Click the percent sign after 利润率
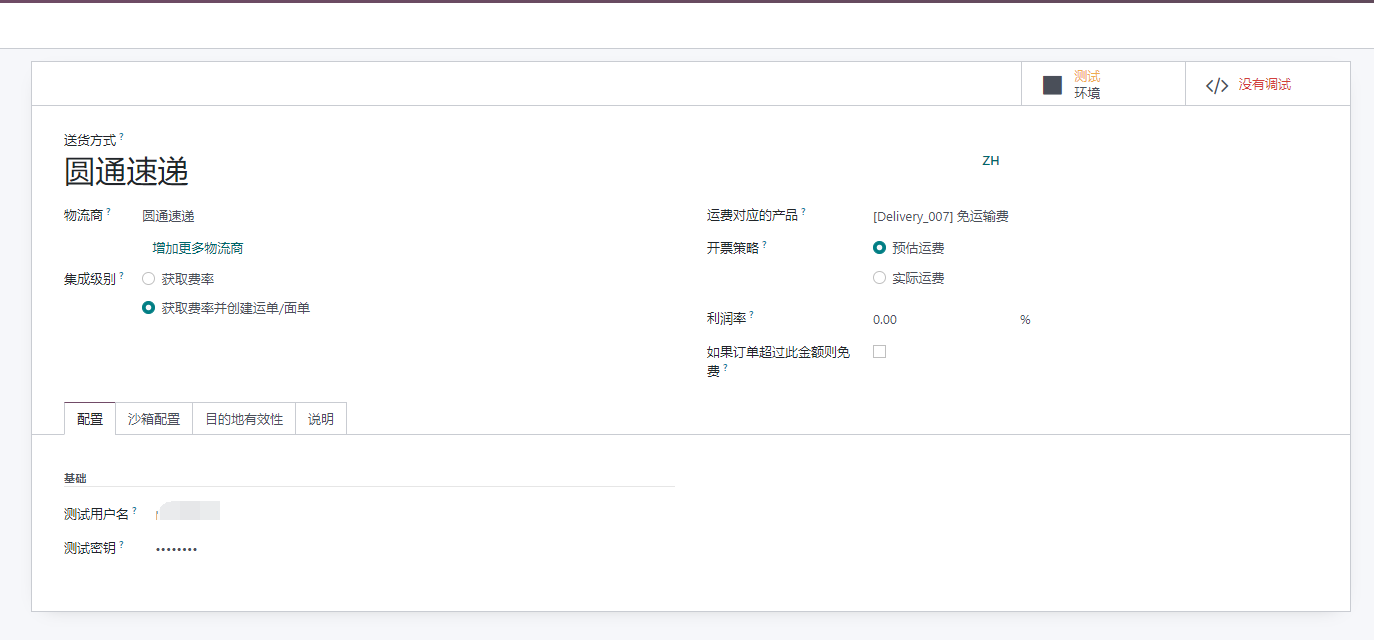The width and height of the screenshot is (1374, 640). pyautogui.click(x=1025, y=320)
